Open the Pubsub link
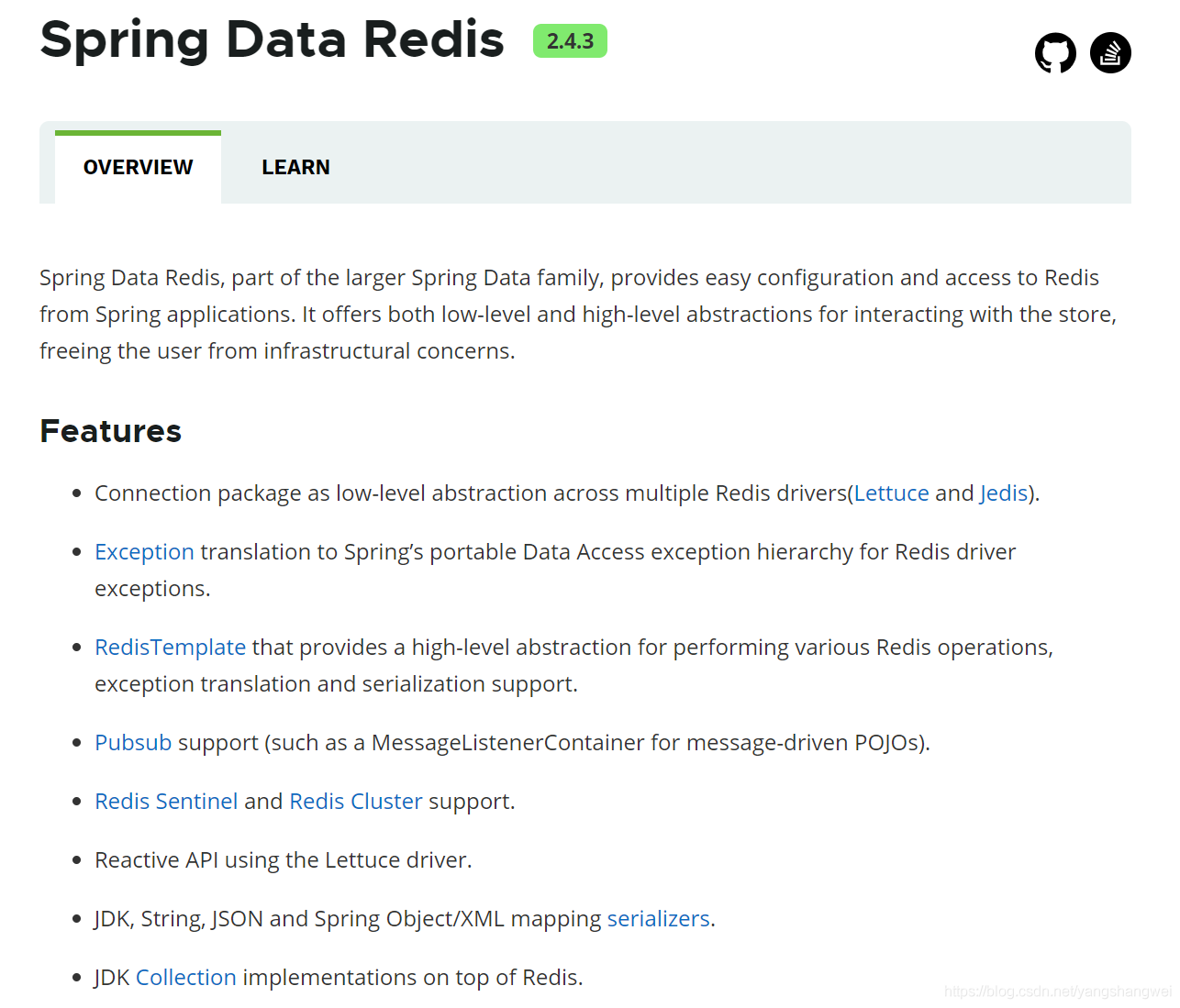The height and width of the screenshot is (1008, 1180). click(x=133, y=743)
